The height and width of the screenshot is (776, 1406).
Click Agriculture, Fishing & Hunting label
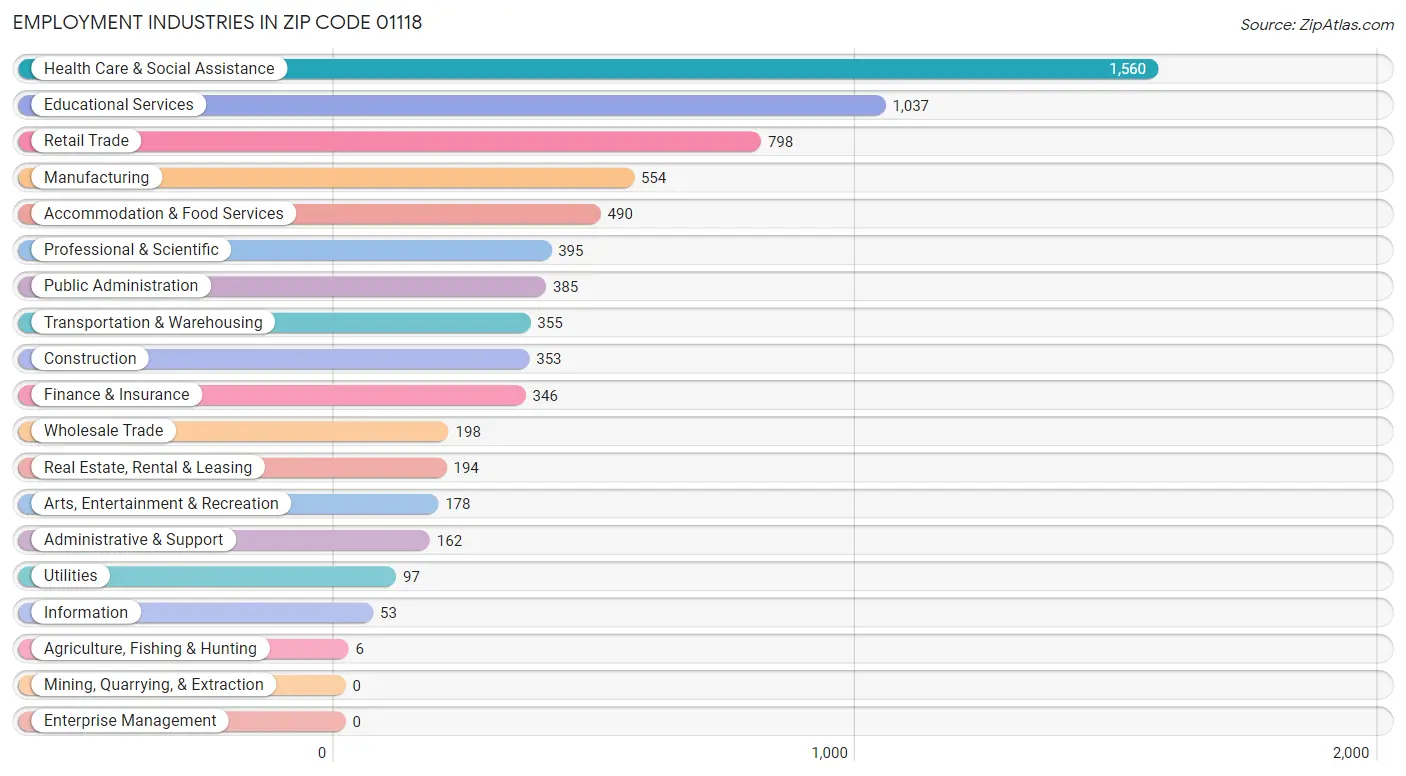150,648
